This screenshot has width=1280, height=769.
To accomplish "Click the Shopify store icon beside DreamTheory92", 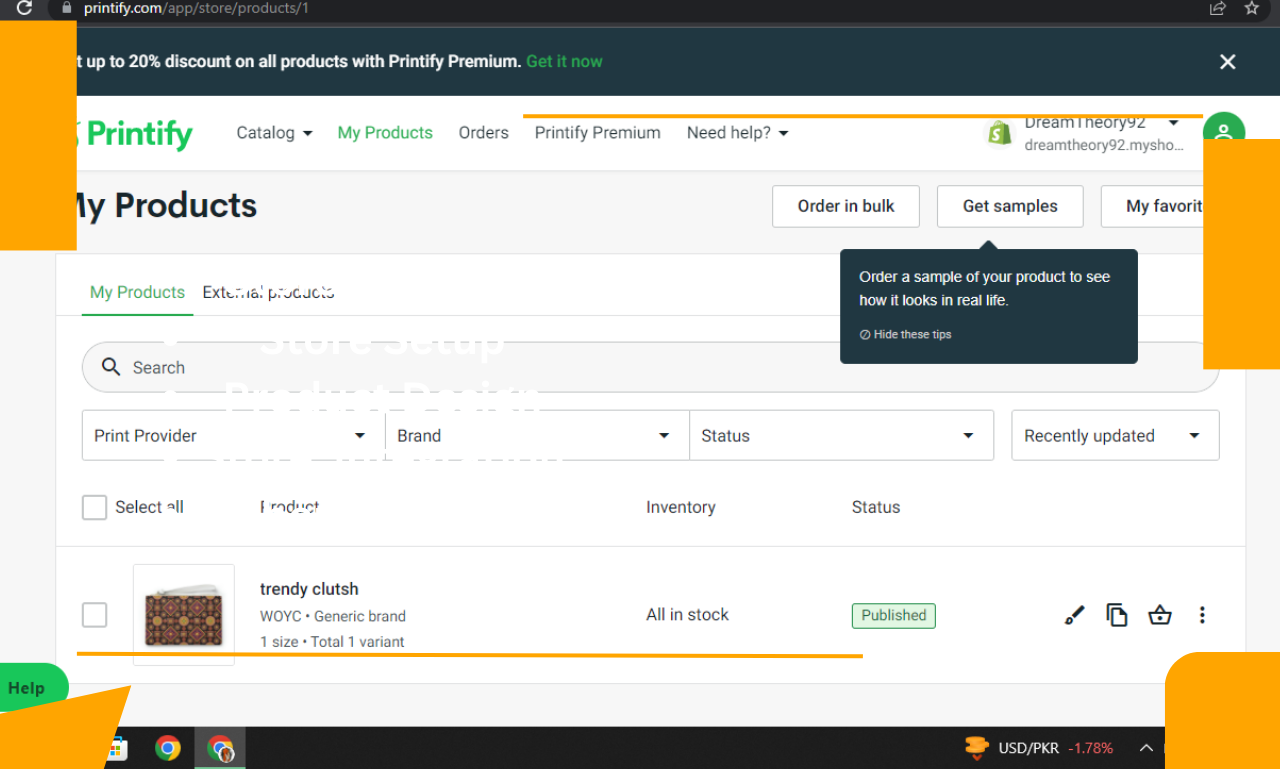I will point(999,132).
